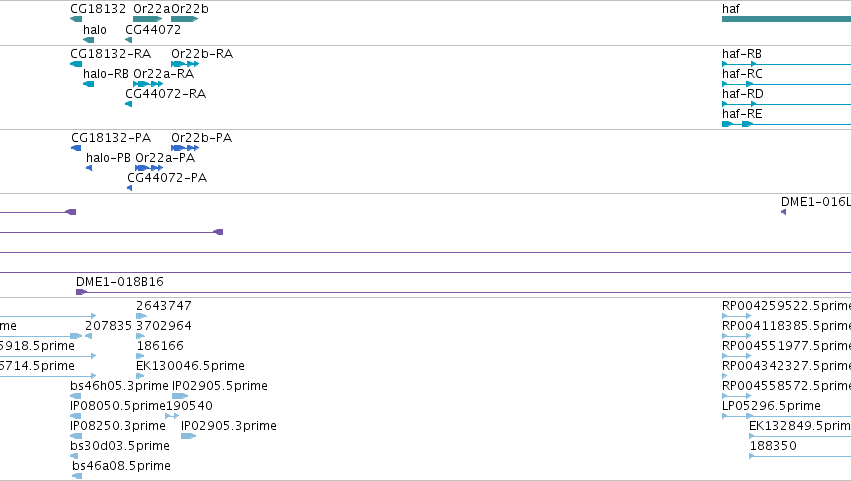Click the halo gene arrow glyph
Image resolution: width=851 pixels, height=481 pixels.
tap(88, 40)
